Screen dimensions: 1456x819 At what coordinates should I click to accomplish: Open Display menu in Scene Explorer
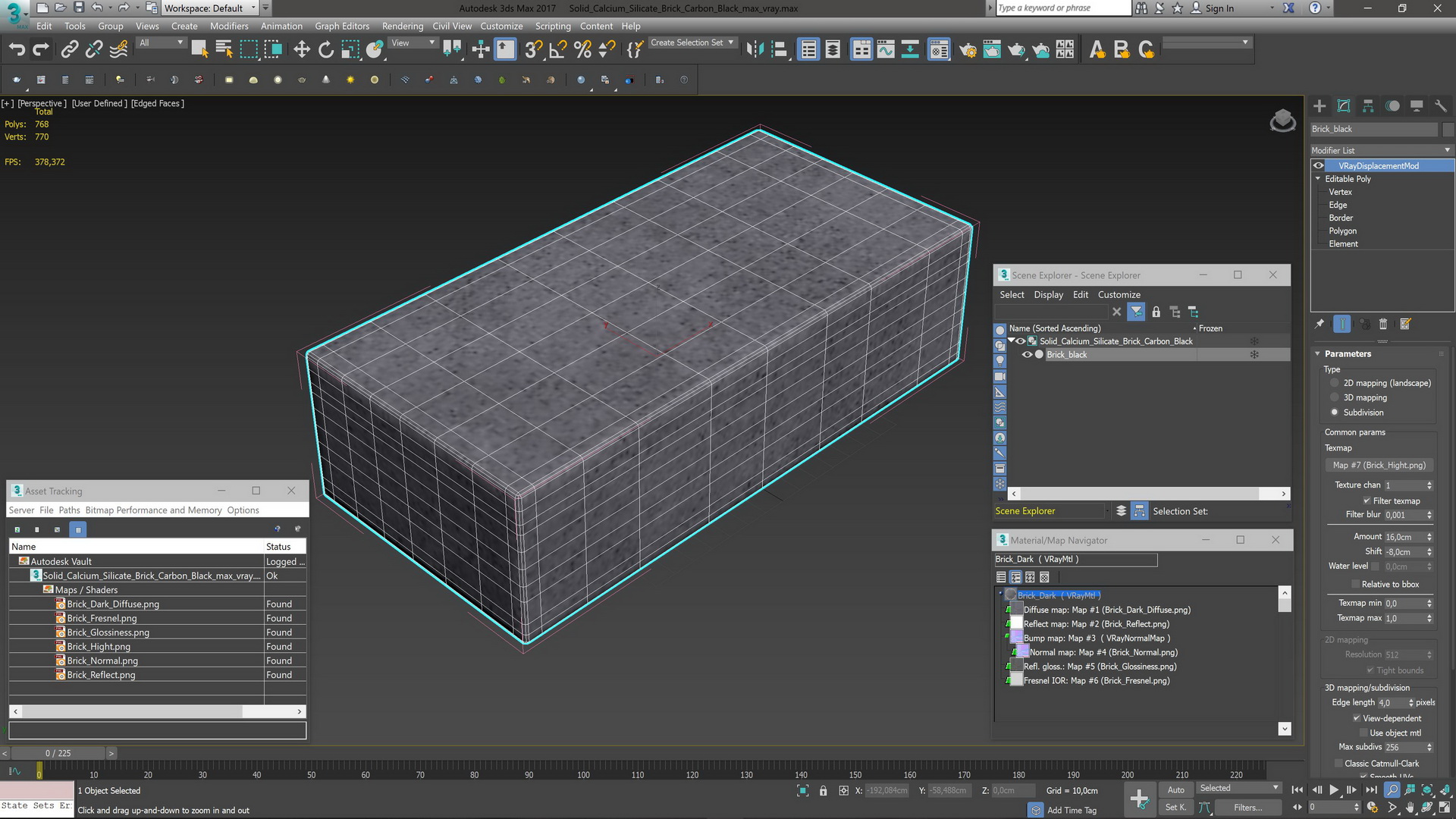tap(1049, 295)
